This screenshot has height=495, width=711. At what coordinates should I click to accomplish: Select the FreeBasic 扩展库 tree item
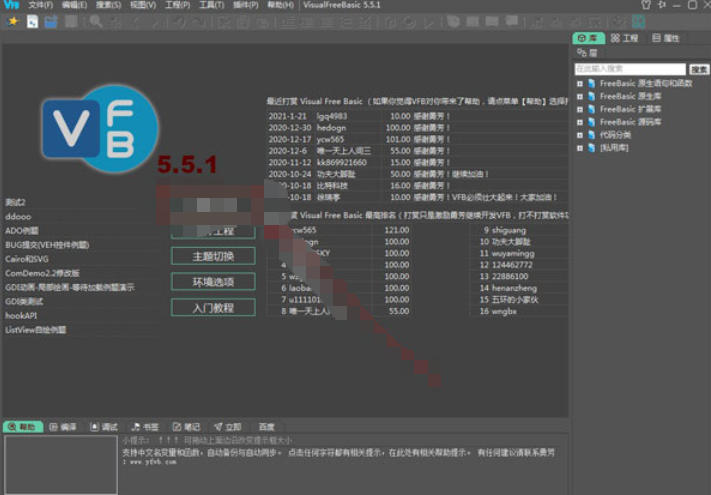pos(630,109)
